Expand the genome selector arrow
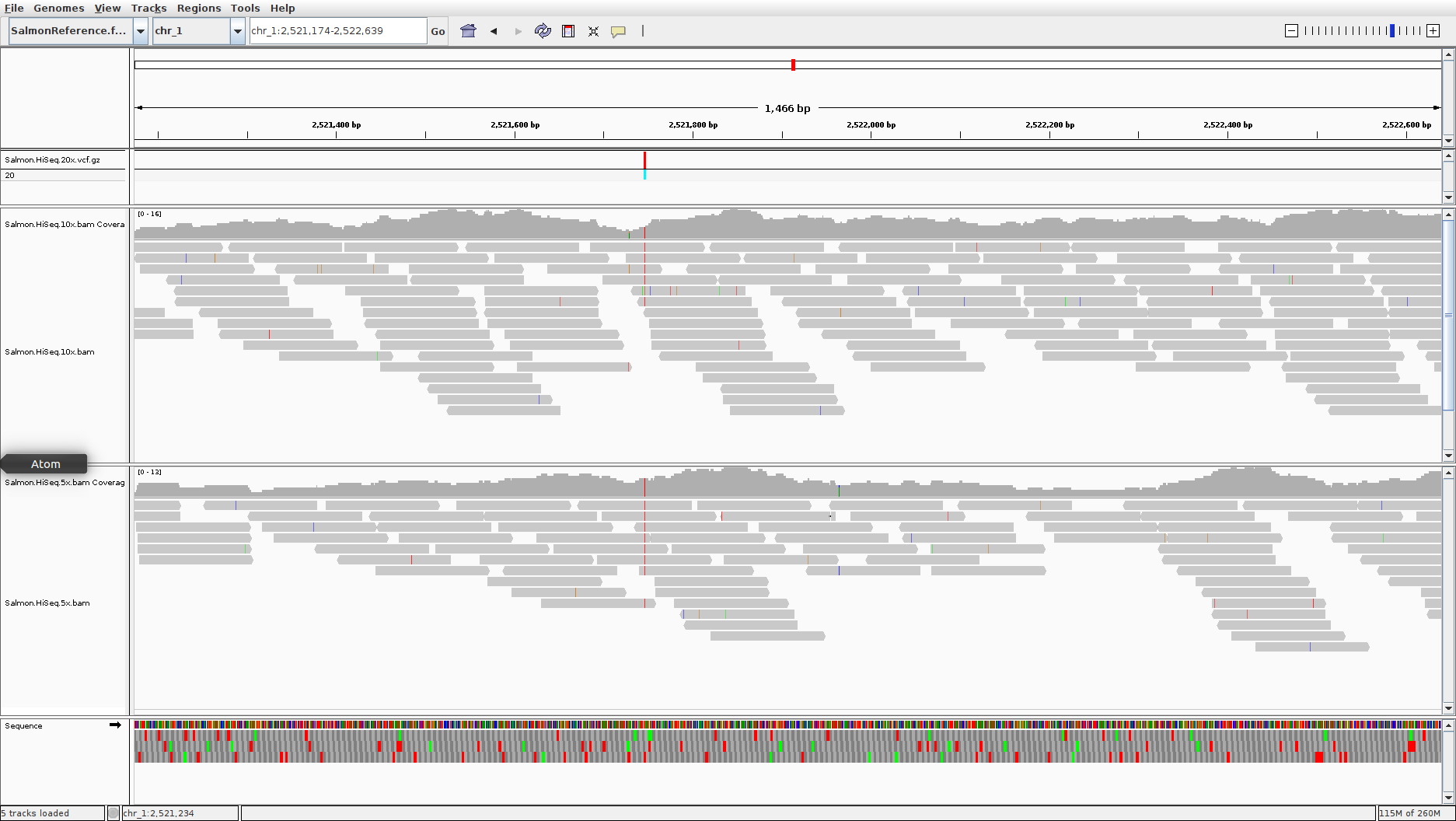Screen dimensions: 1456x821 pos(141,31)
